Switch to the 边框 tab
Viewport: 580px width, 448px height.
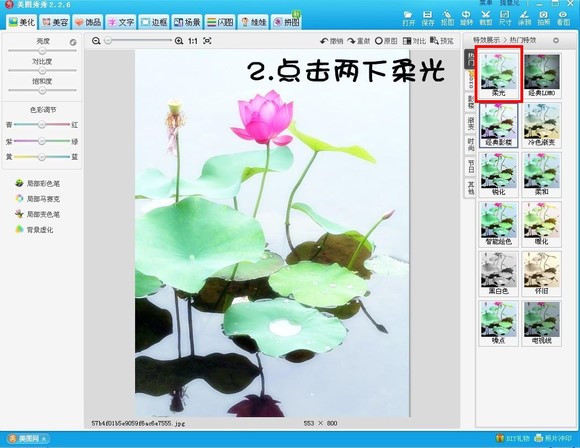coord(154,22)
